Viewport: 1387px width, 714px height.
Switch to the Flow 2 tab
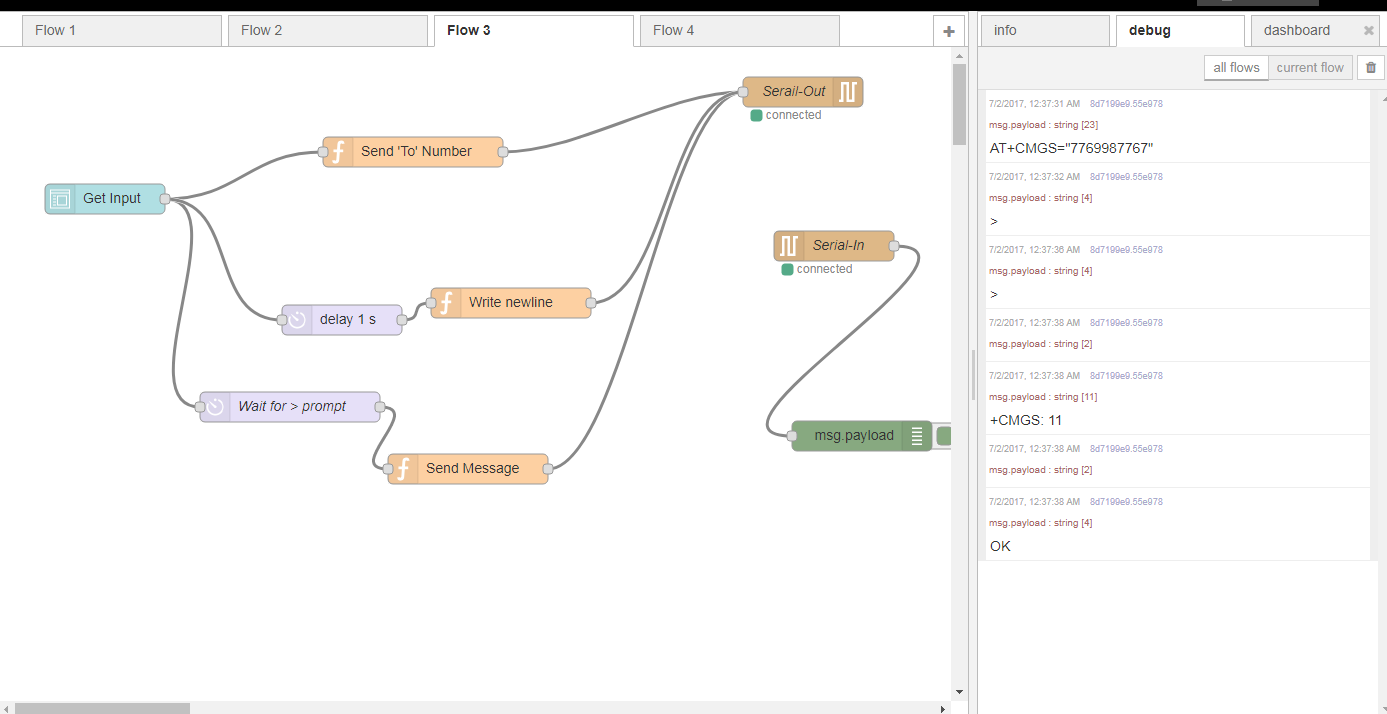coord(328,31)
